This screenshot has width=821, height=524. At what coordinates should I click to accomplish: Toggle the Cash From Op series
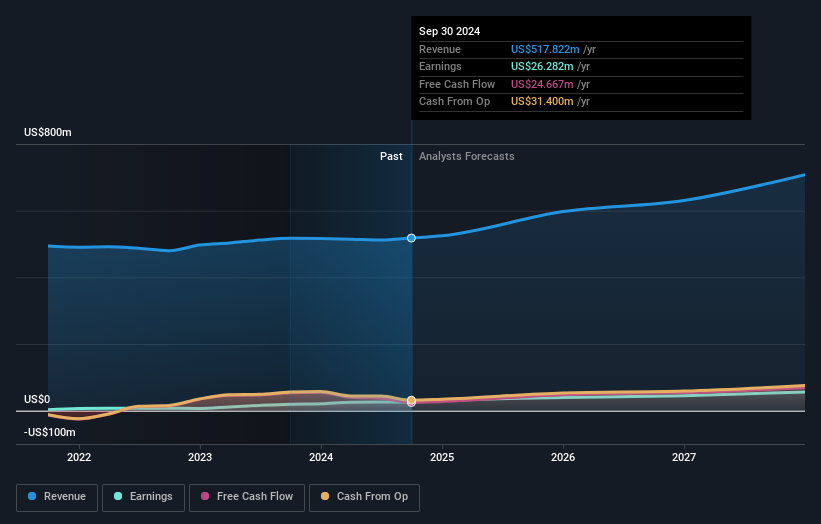coord(364,497)
